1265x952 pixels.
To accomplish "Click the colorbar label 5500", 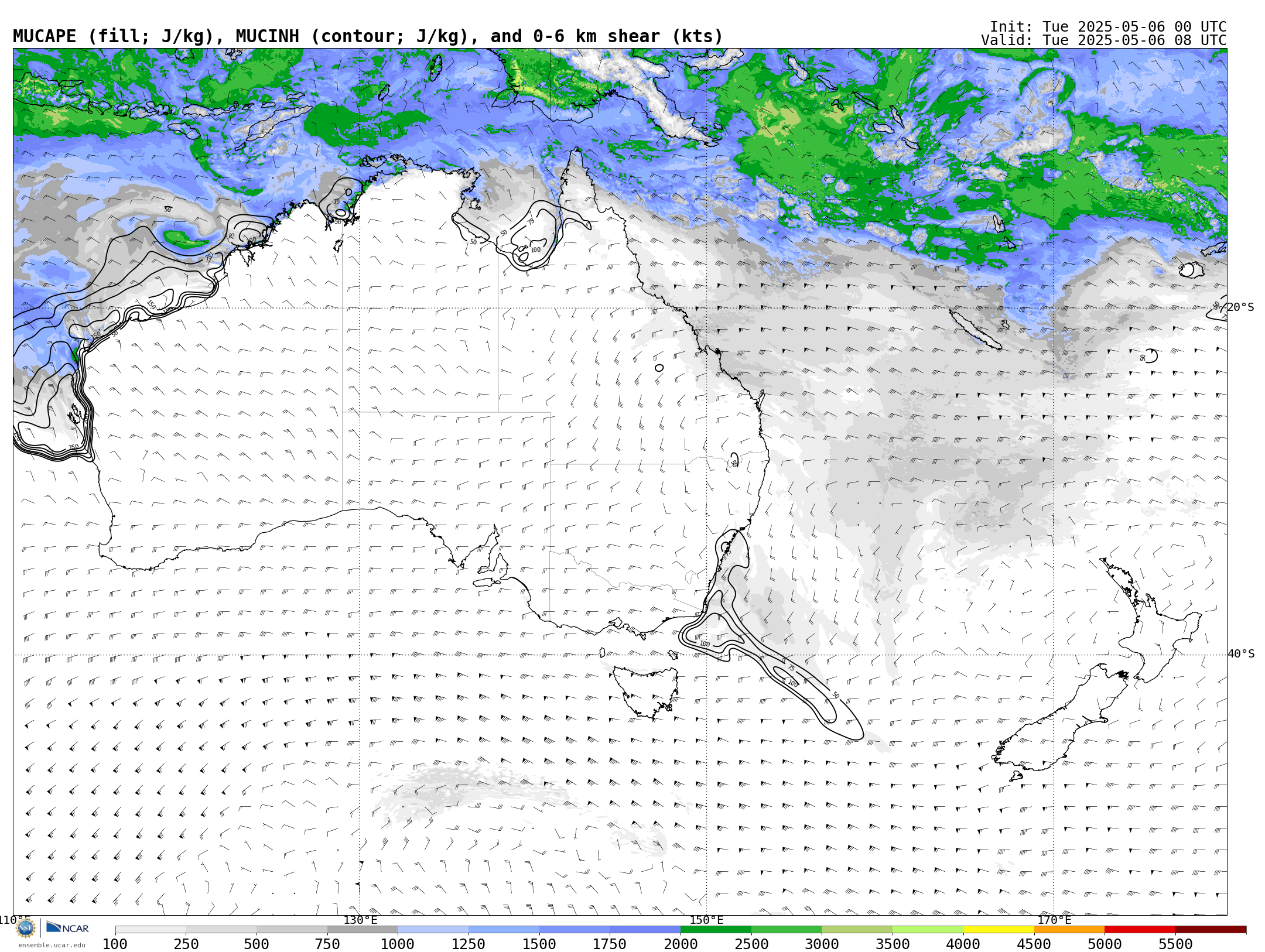I will pos(1175,944).
